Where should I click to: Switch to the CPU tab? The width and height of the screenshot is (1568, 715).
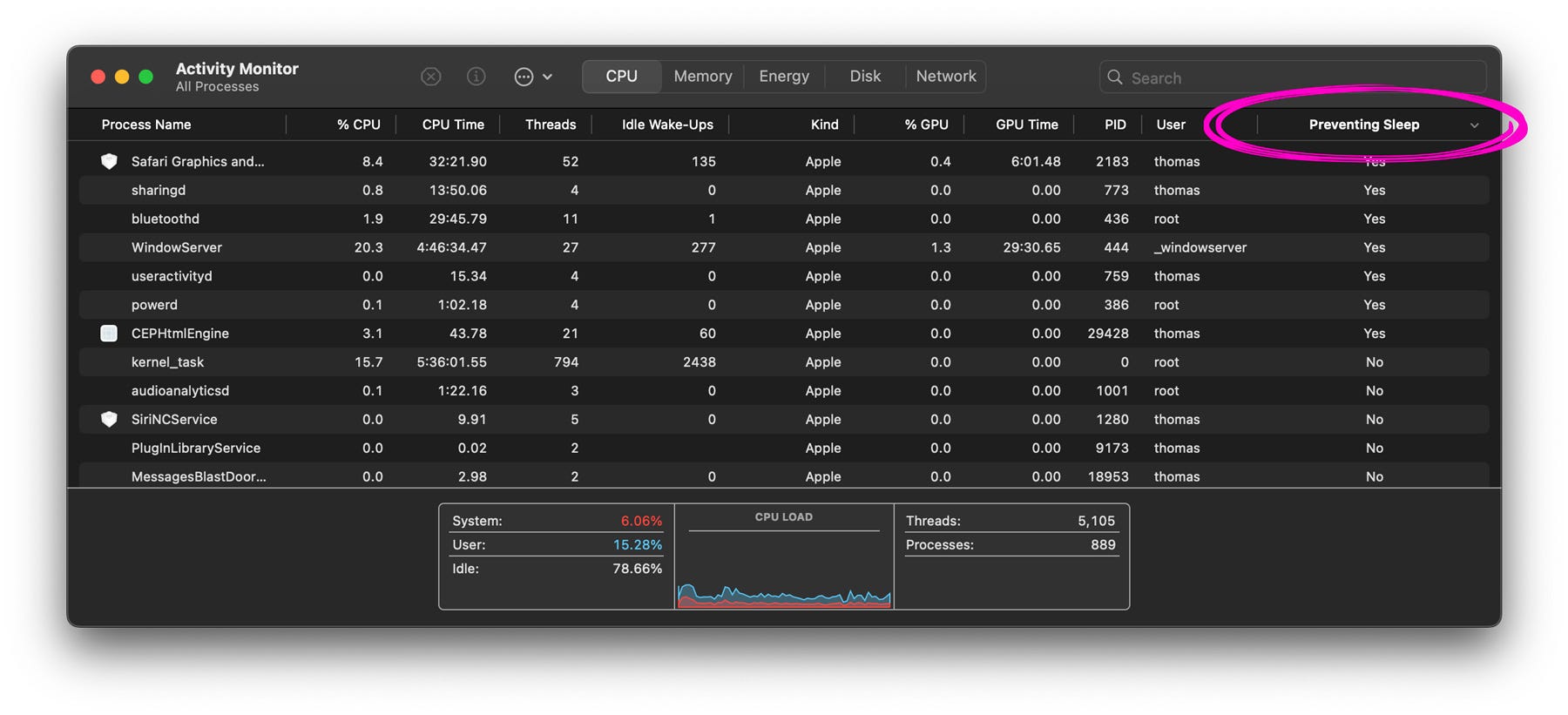tap(621, 77)
